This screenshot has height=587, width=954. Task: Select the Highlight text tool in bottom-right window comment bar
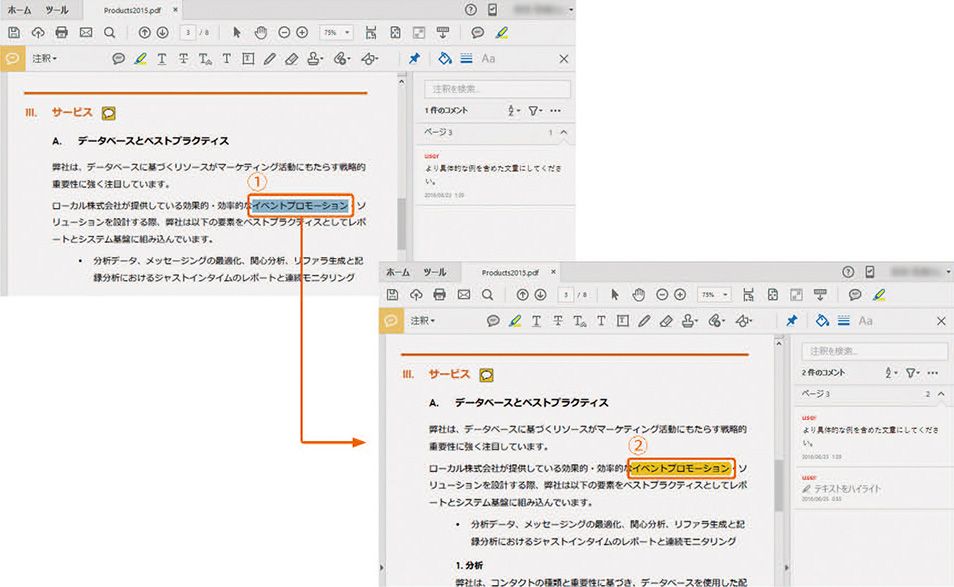[515, 321]
